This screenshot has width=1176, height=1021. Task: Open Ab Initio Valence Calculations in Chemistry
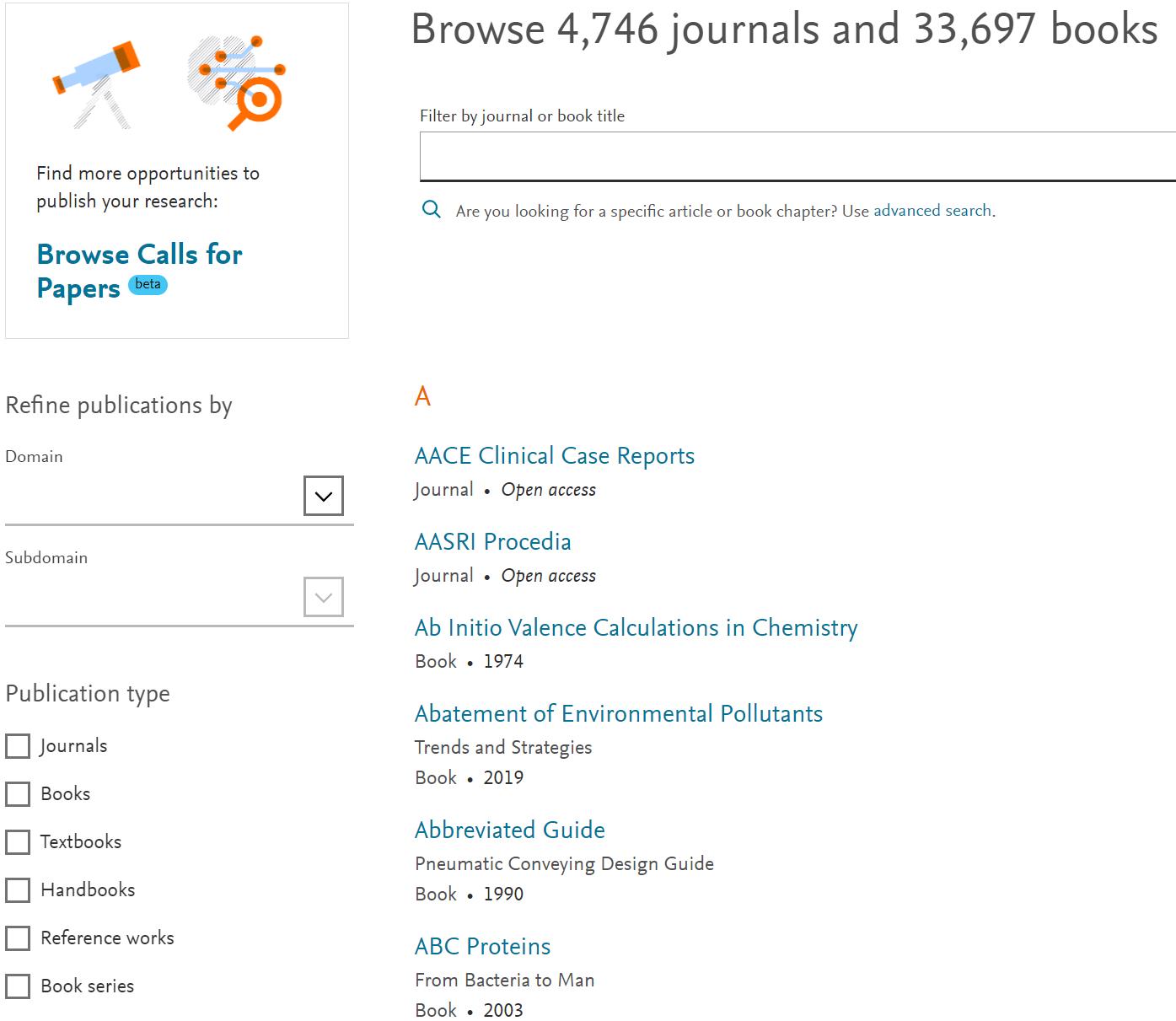point(636,628)
